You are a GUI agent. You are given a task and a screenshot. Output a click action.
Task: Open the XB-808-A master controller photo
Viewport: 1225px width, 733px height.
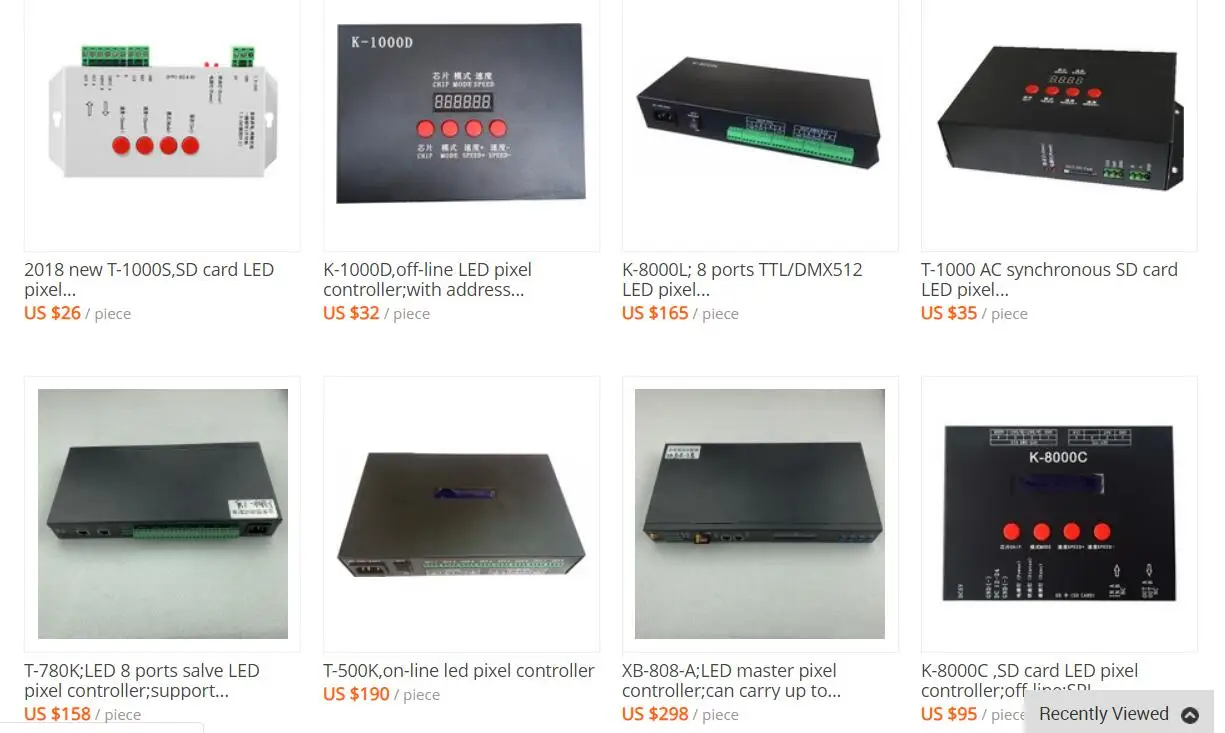tap(760, 514)
